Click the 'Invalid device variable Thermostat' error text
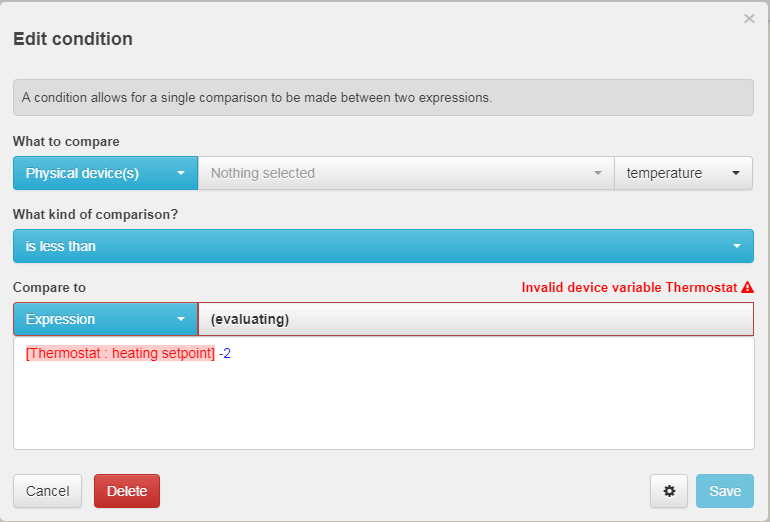The height and width of the screenshot is (522, 770). (x=629, y=287)
